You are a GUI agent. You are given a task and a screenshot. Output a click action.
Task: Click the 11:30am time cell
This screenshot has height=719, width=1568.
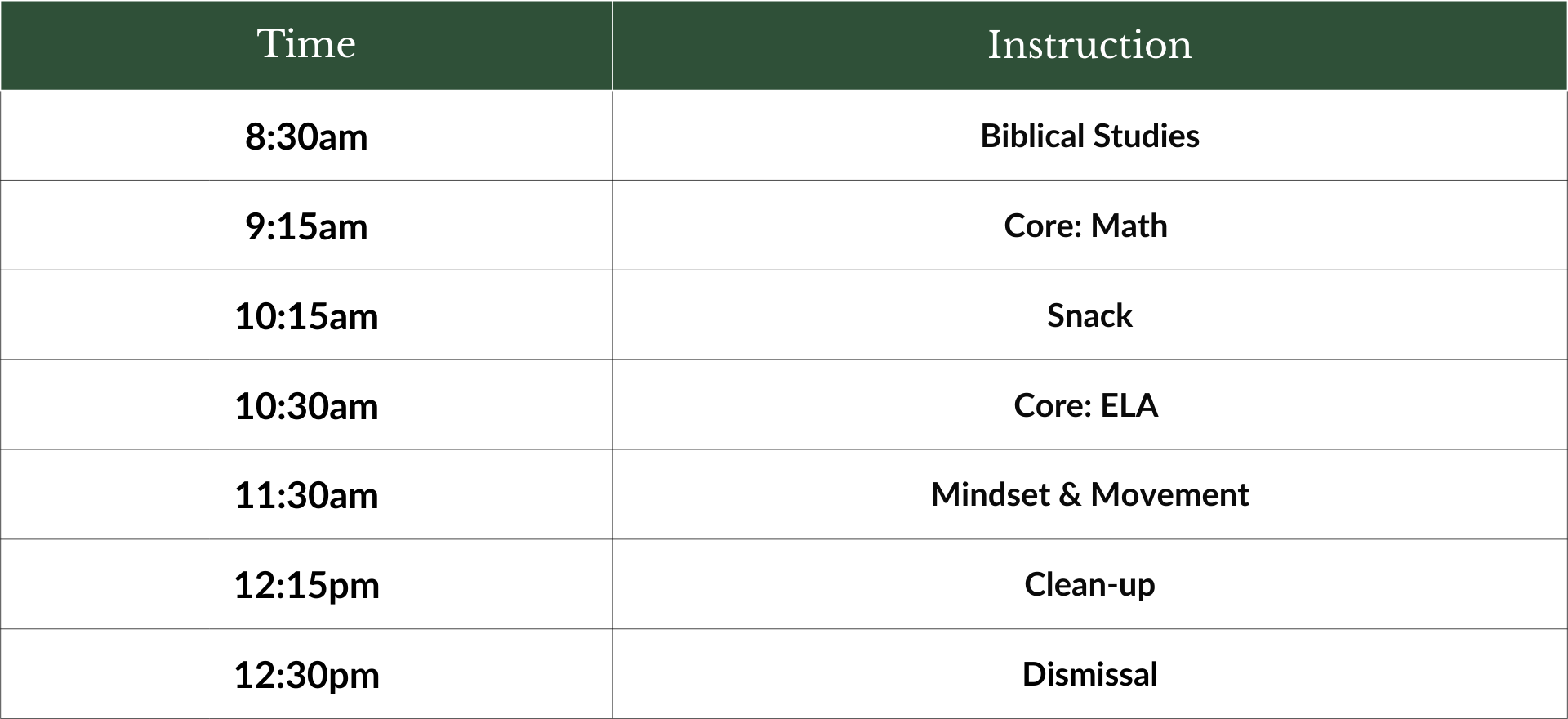click(306, 494)
